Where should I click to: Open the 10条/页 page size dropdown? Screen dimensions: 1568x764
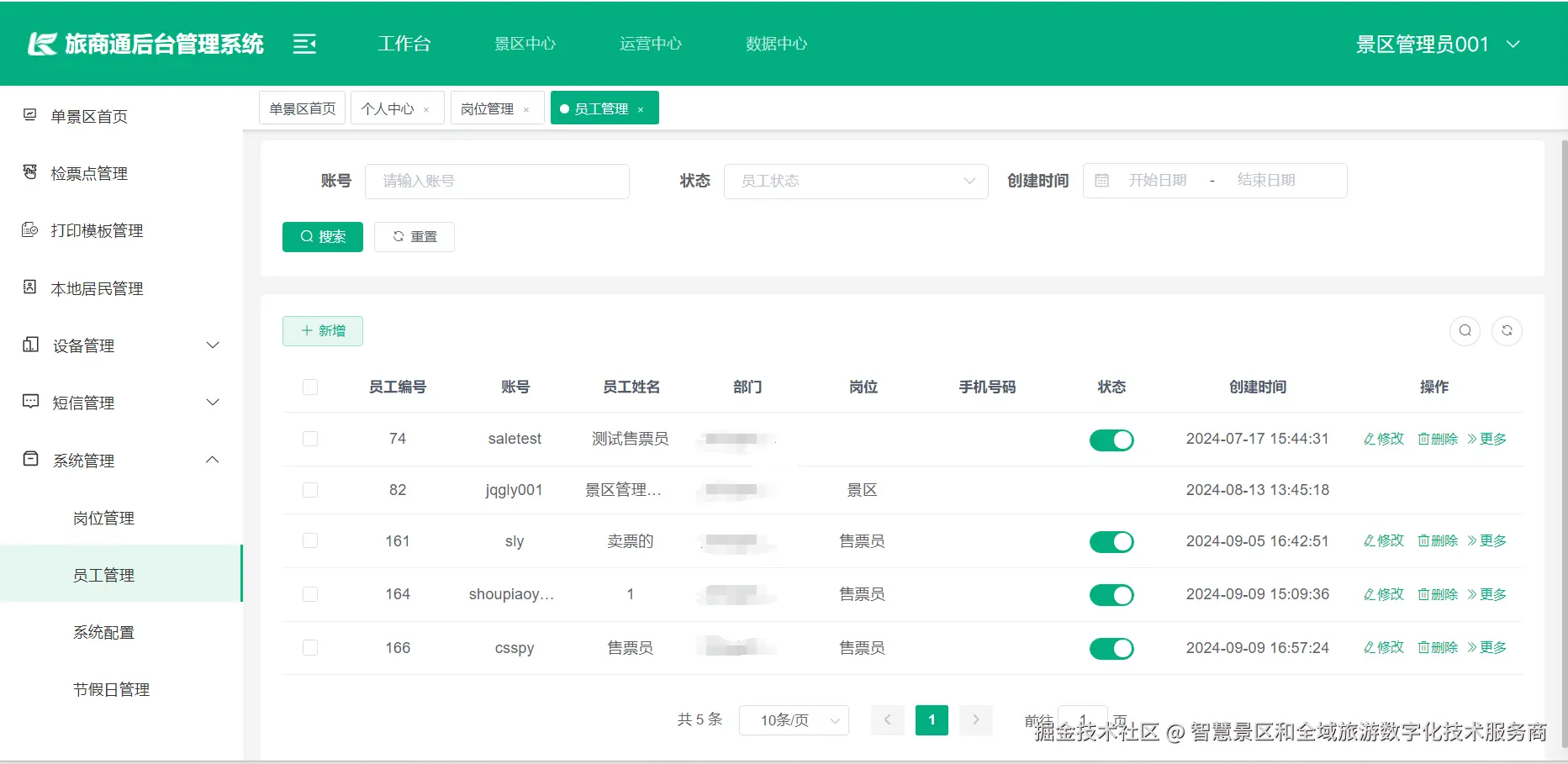(793, 719)
